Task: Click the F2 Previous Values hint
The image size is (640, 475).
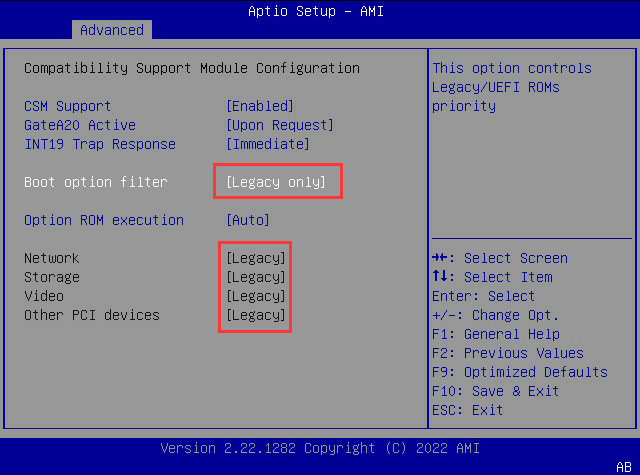Action: tap(509, 353)
